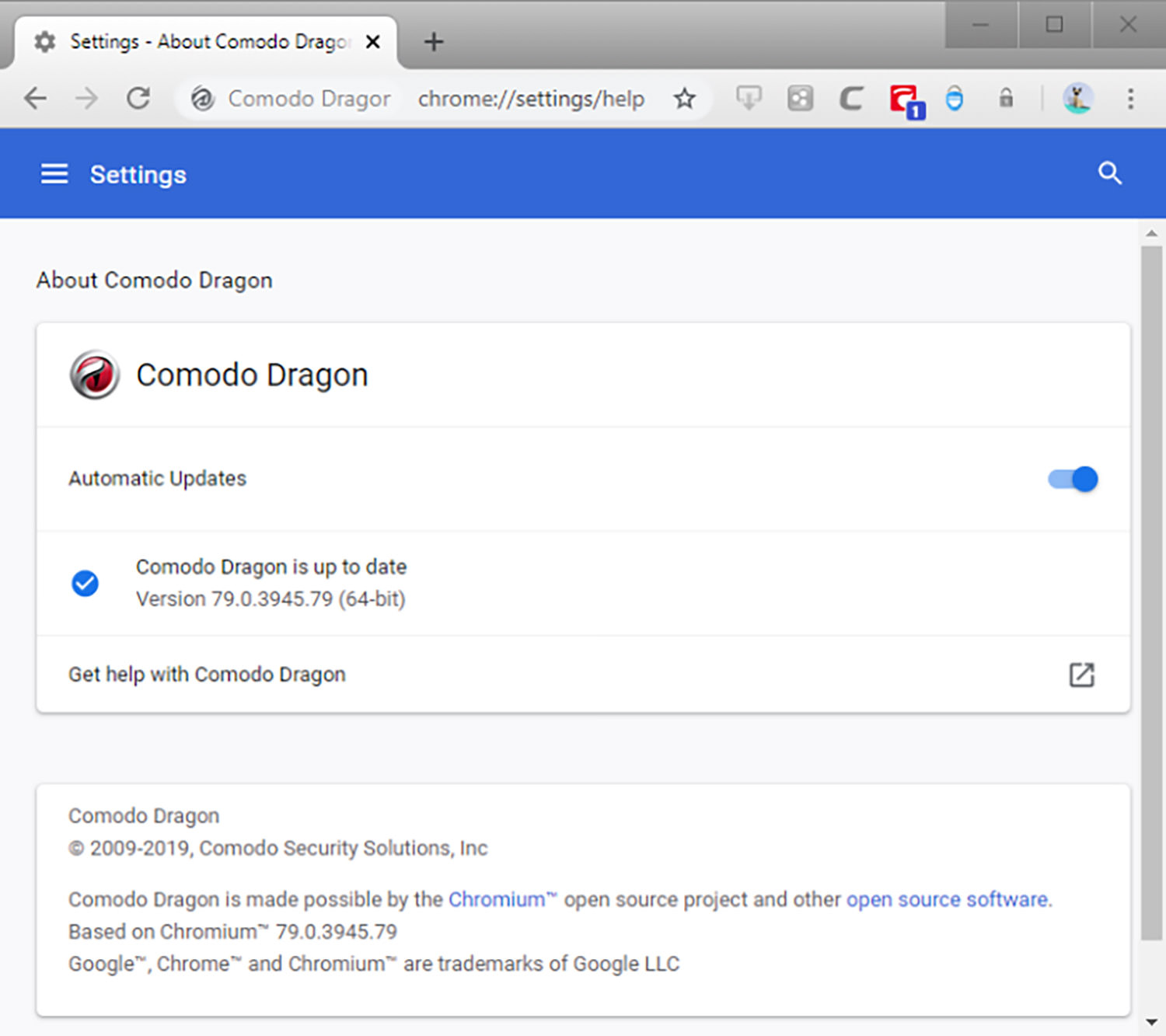Toggle the Automatic Updates switch

point(1073,479)
